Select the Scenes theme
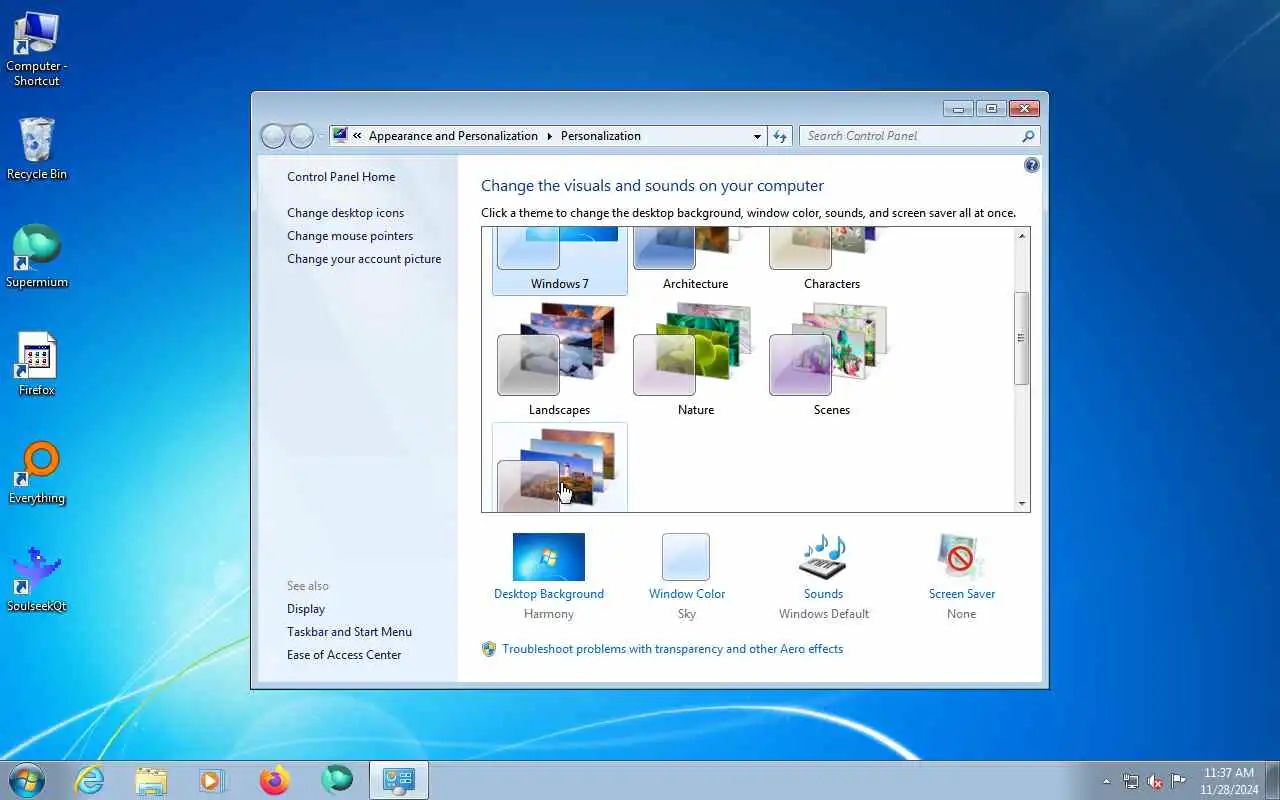1280x800 pixels. (x=832, y=360)
